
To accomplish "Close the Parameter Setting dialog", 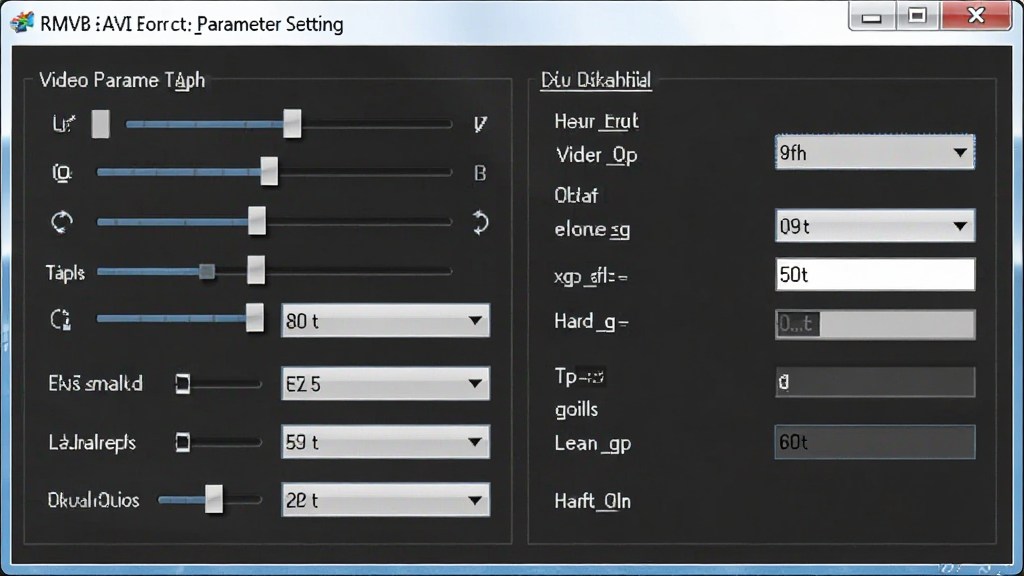I will (x=976, y=16).
